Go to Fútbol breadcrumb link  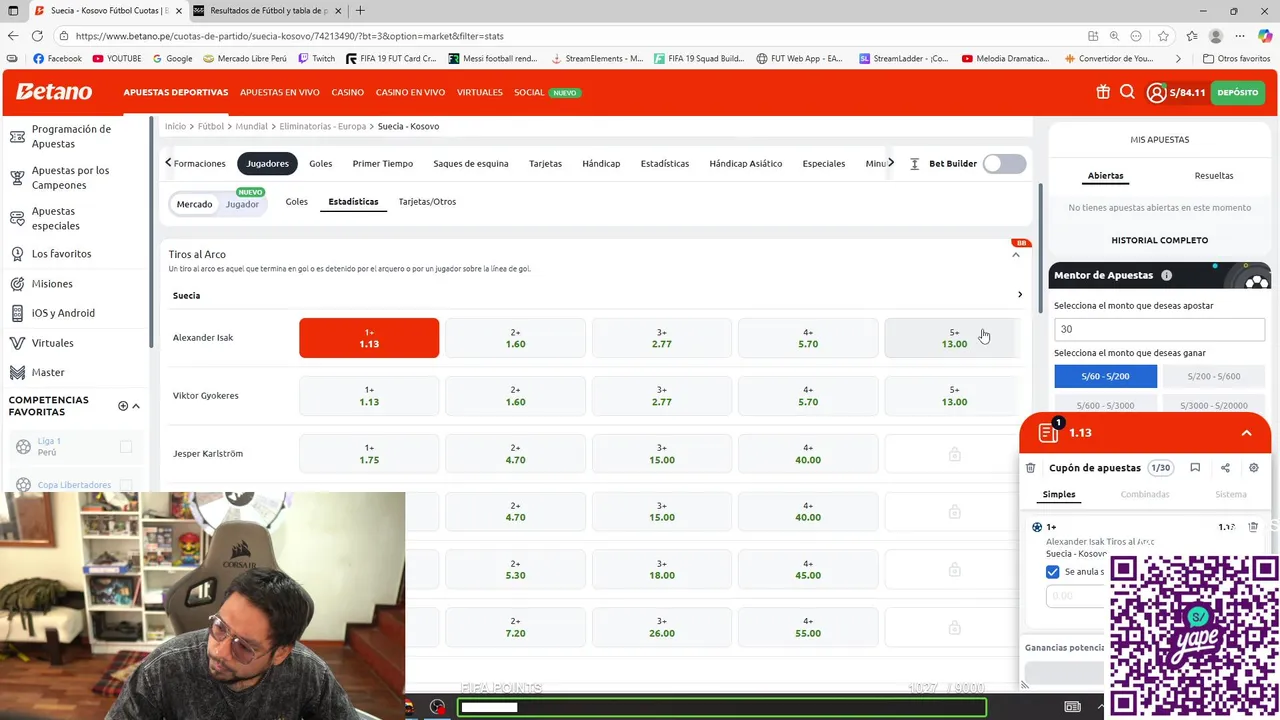coord(210,127)
